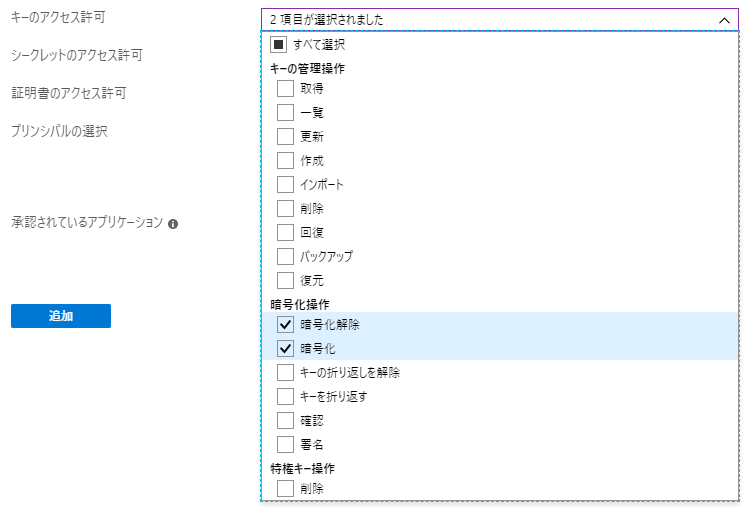Image resolution: width=744 pixels, height=507 pixels.
Task: Tick the 回復 checkbox
Action: point(286,232)
